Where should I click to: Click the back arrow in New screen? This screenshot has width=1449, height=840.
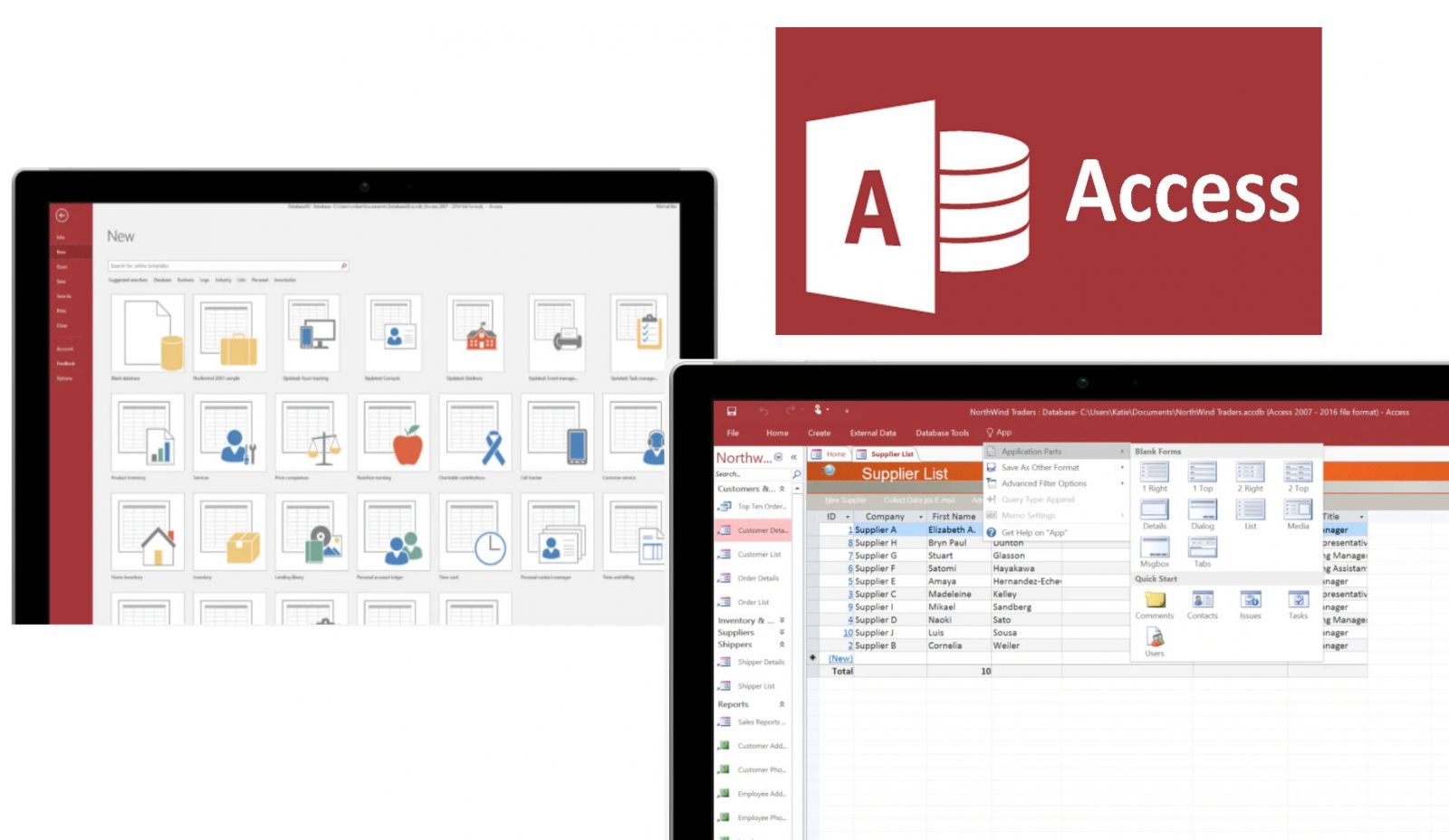(62, 215)
